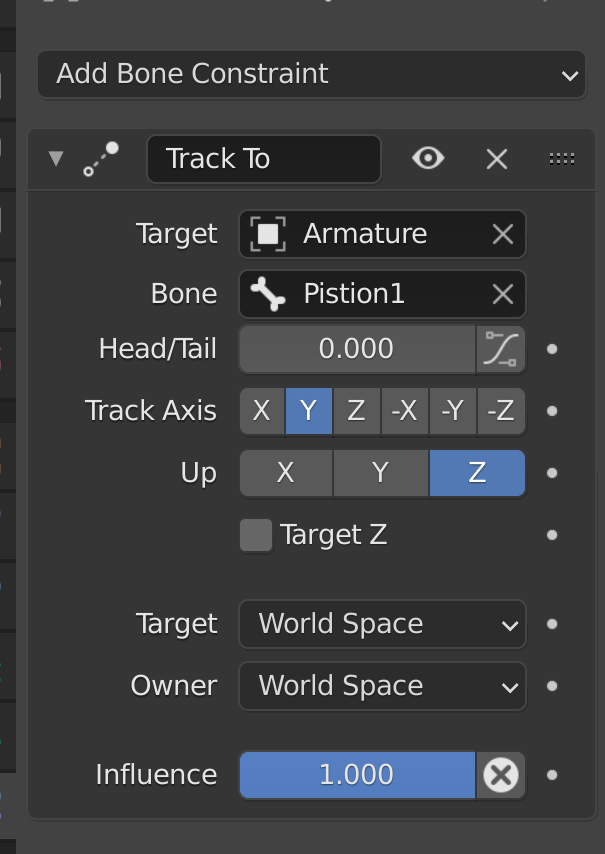The height and width of the screenshot is (854, 605).
Task: Open the Add Bone Constraint dropdown
Action: point(311,75)
